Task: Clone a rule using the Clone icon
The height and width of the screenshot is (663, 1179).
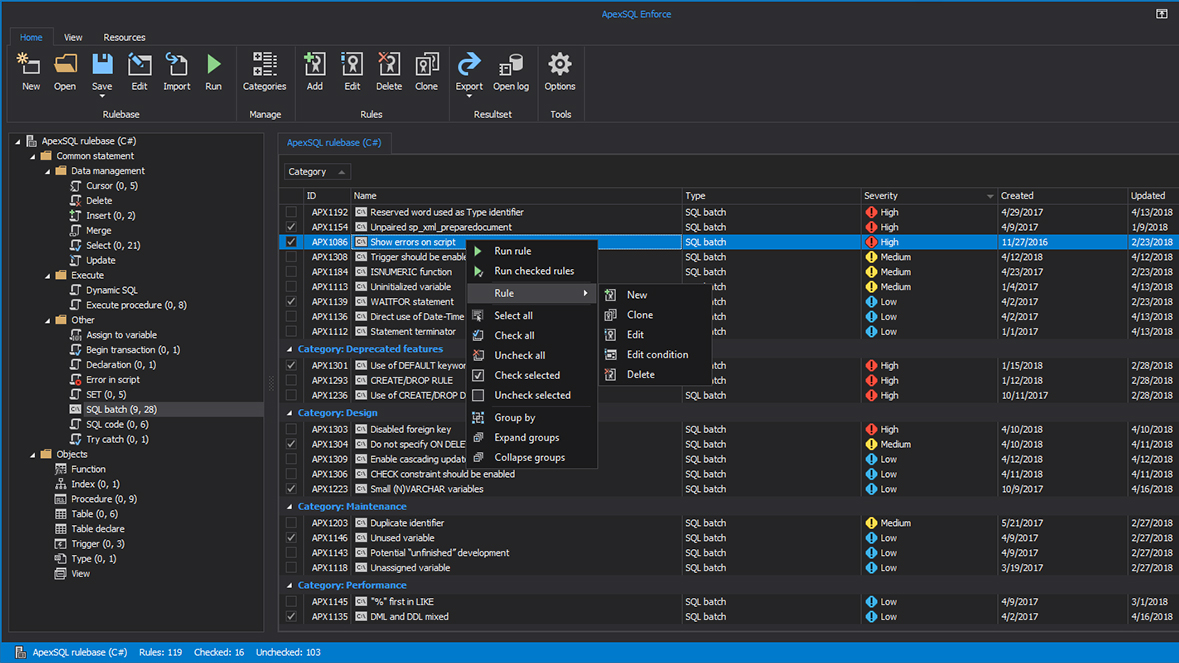Action: 426,70
